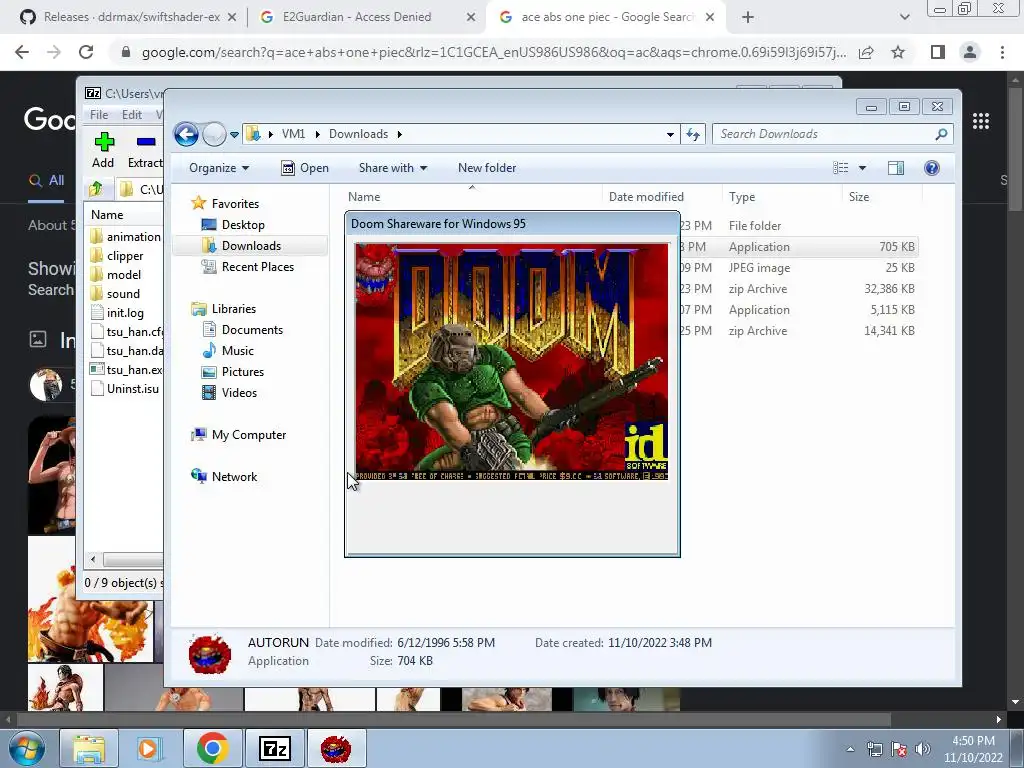This screenshot has height=768, width=1024.
Task: Open Videos library
Action: [x=229, y=392]
